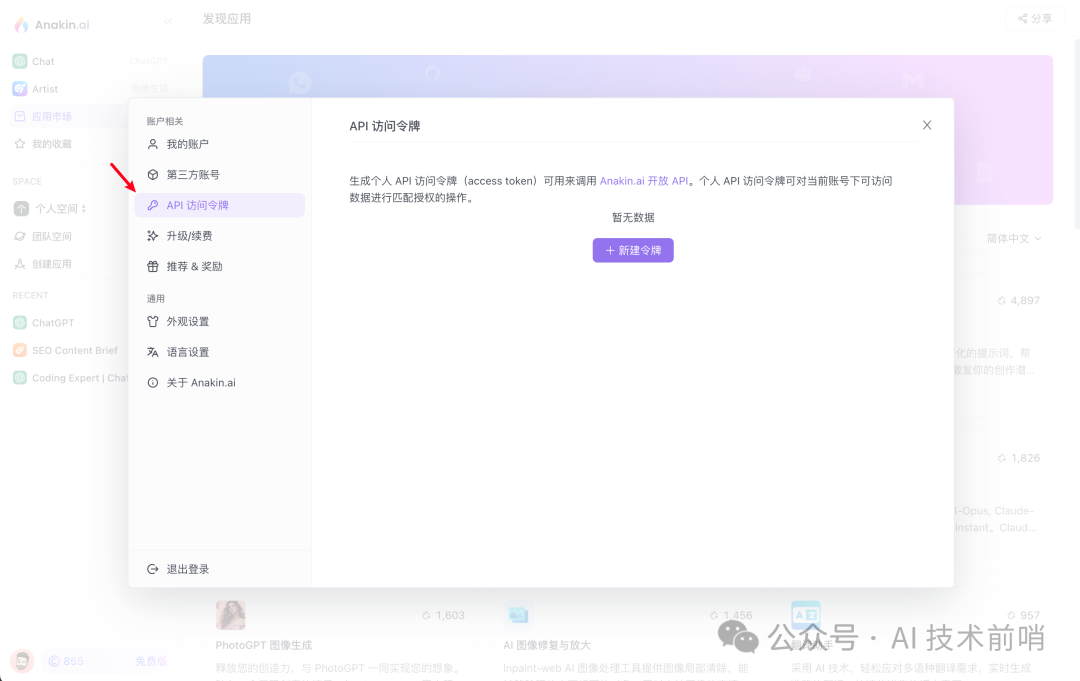The image size is (1080, 681).
Task: Open 关于 Anakin.ai section
Action: (x=219, y=383)
